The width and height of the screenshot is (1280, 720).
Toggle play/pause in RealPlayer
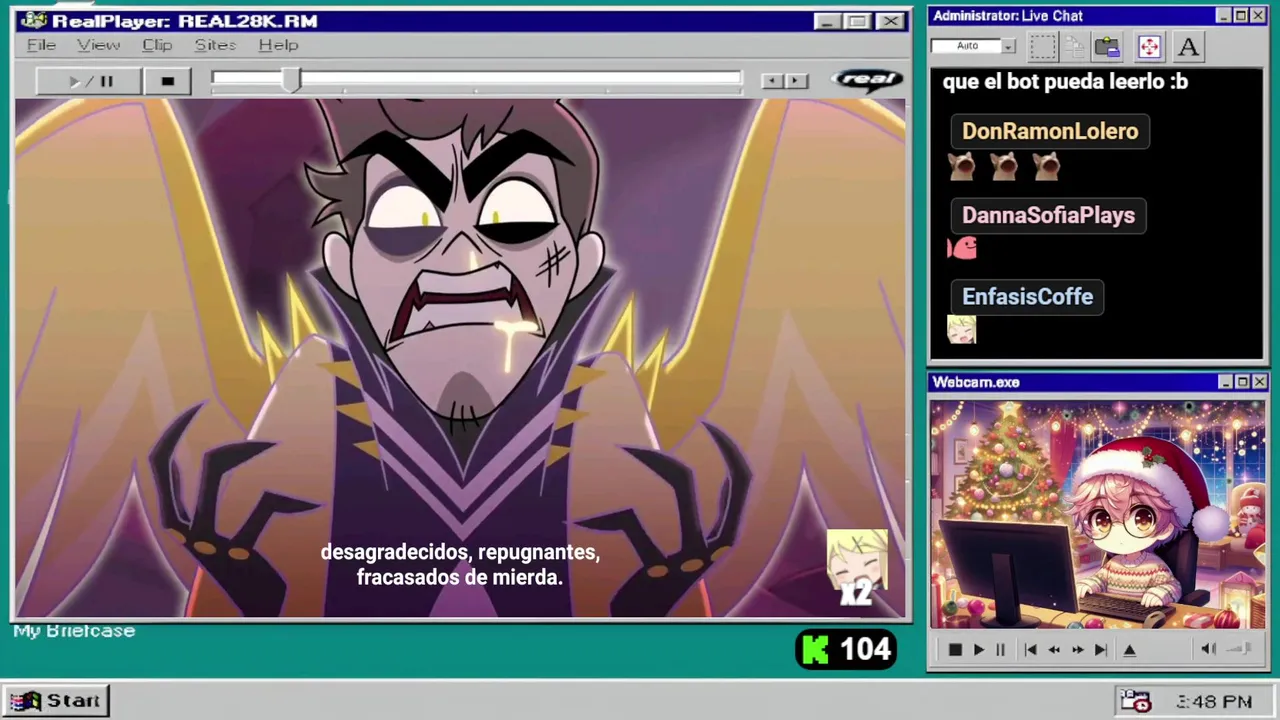tap(89, 81)
